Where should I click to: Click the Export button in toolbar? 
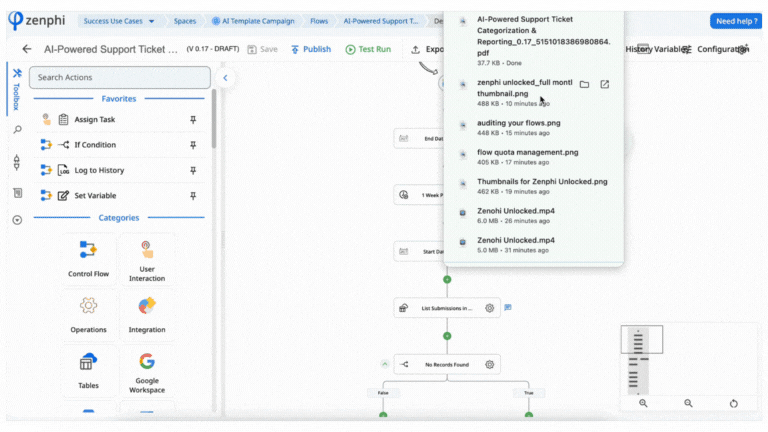point(427,49)
